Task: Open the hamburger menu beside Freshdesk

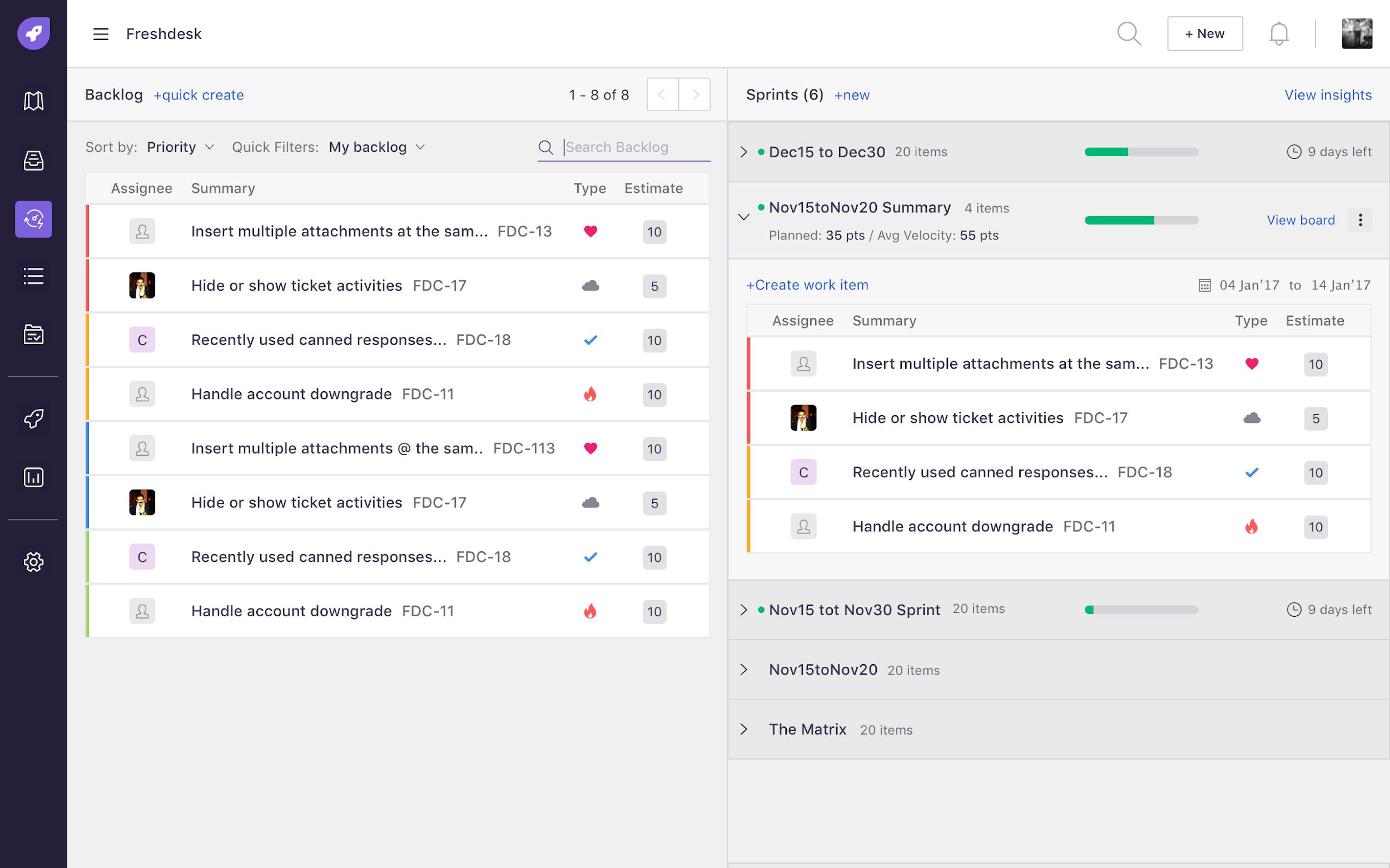Action: pyautogui.click(x=101, y=34)
